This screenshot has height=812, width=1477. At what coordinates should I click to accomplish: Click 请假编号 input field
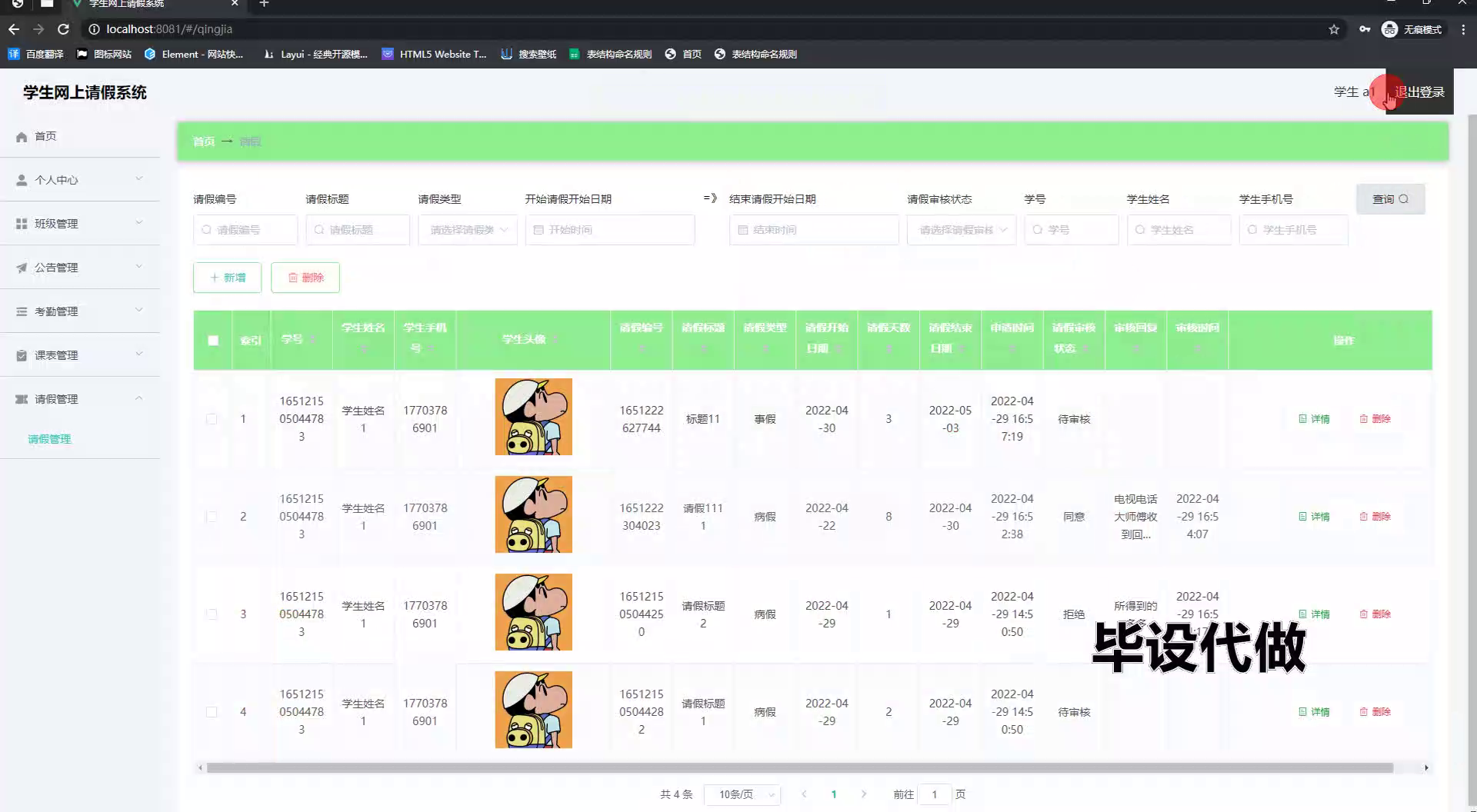(x=245, y=230)
